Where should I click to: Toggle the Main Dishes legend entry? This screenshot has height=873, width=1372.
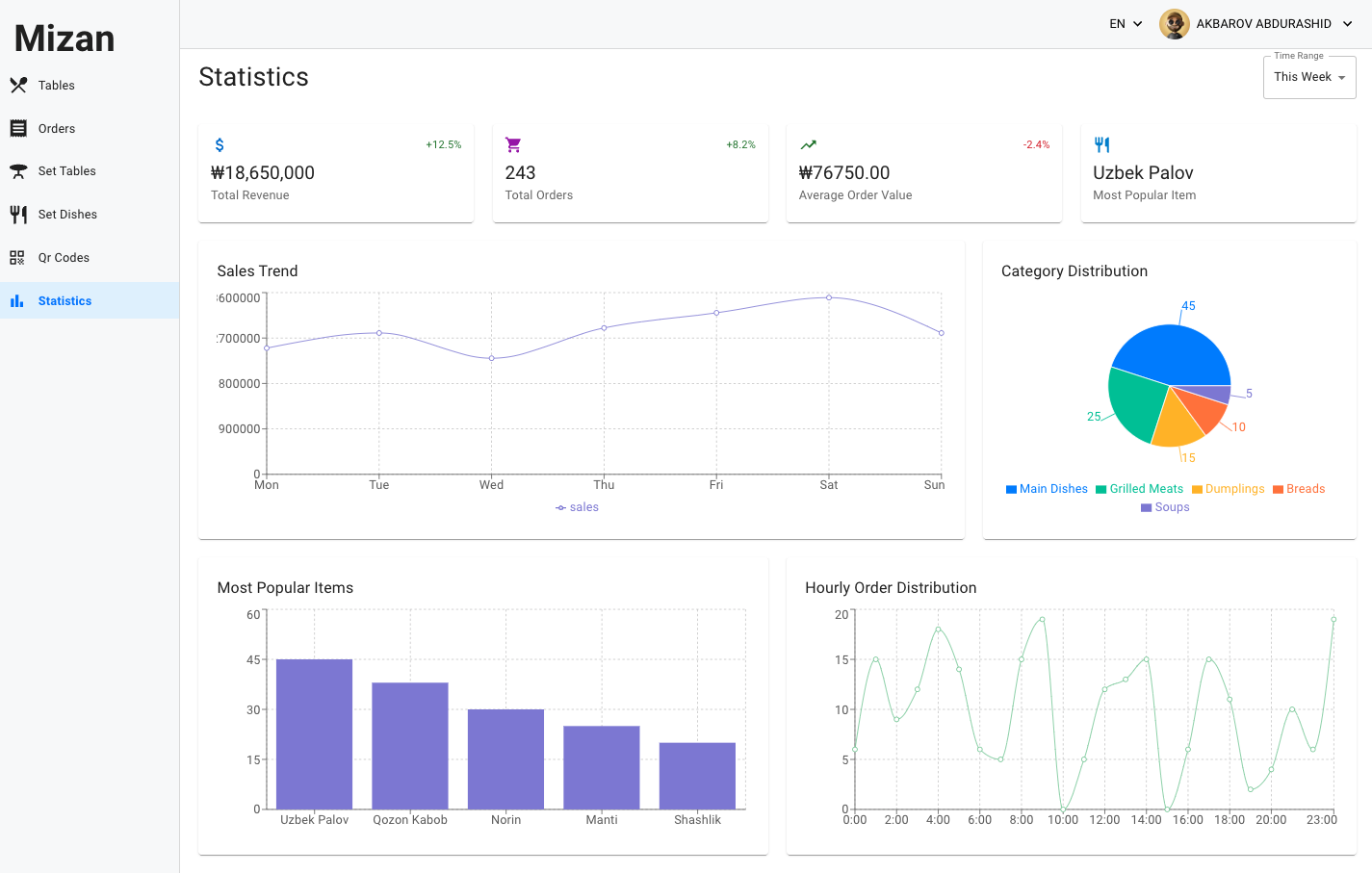tap(1047, 489)
